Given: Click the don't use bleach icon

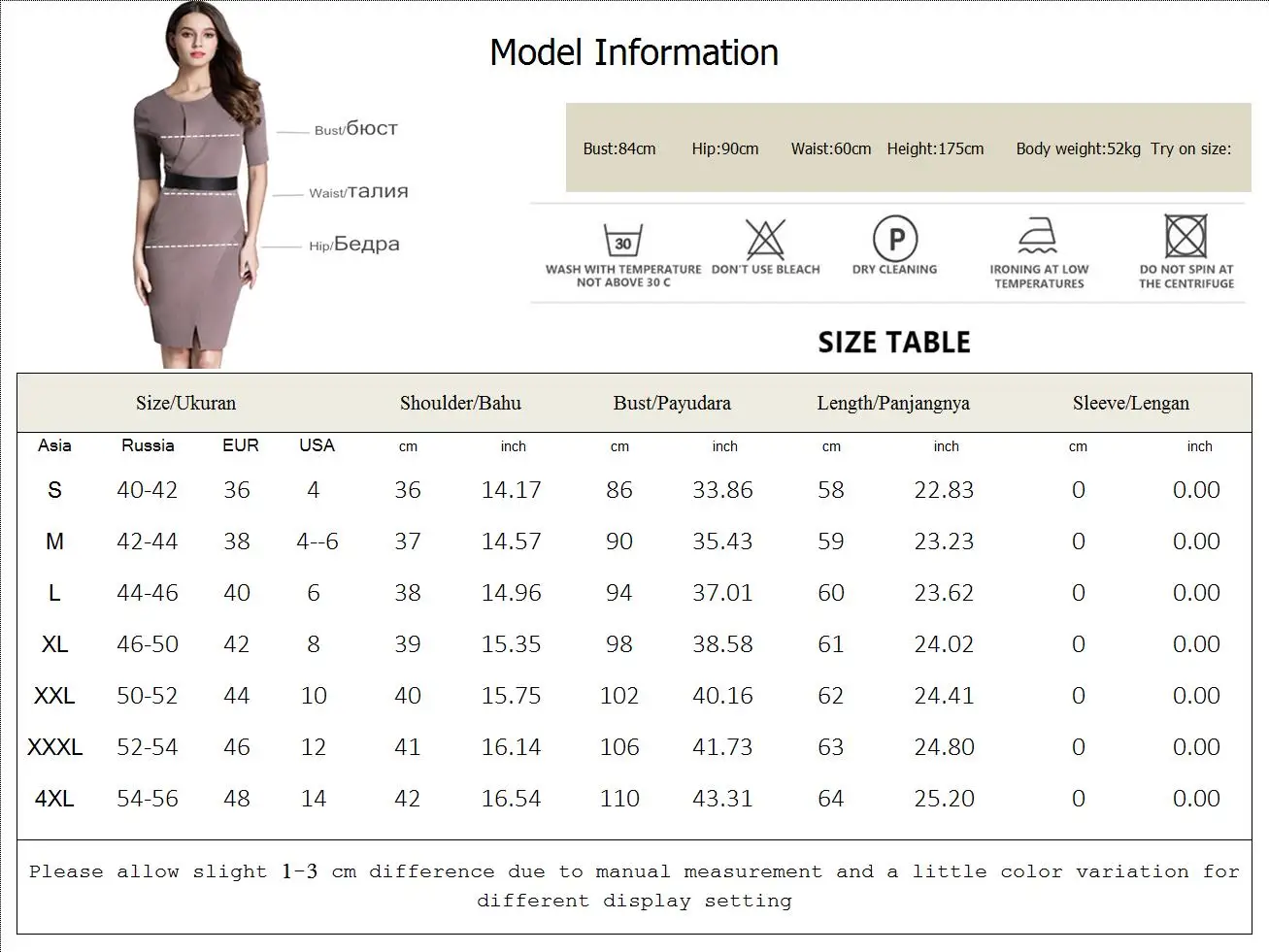Looking at the screenshot, I should click(x=765, y=239).
